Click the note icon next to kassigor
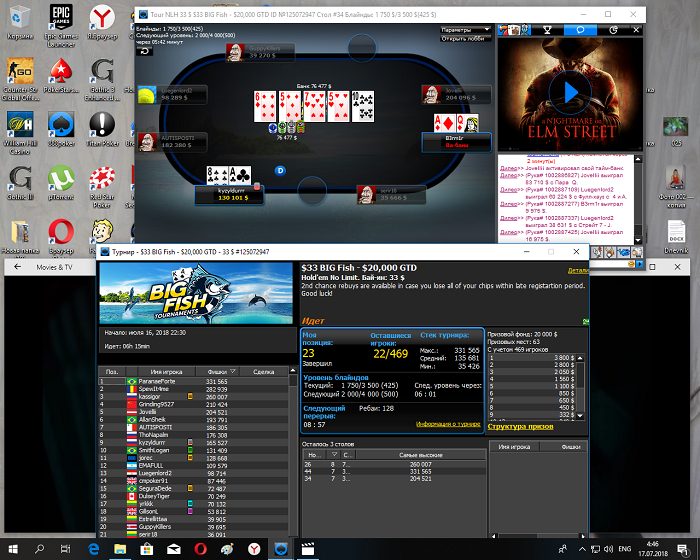The image size is (700, 560). click(190, 397)
